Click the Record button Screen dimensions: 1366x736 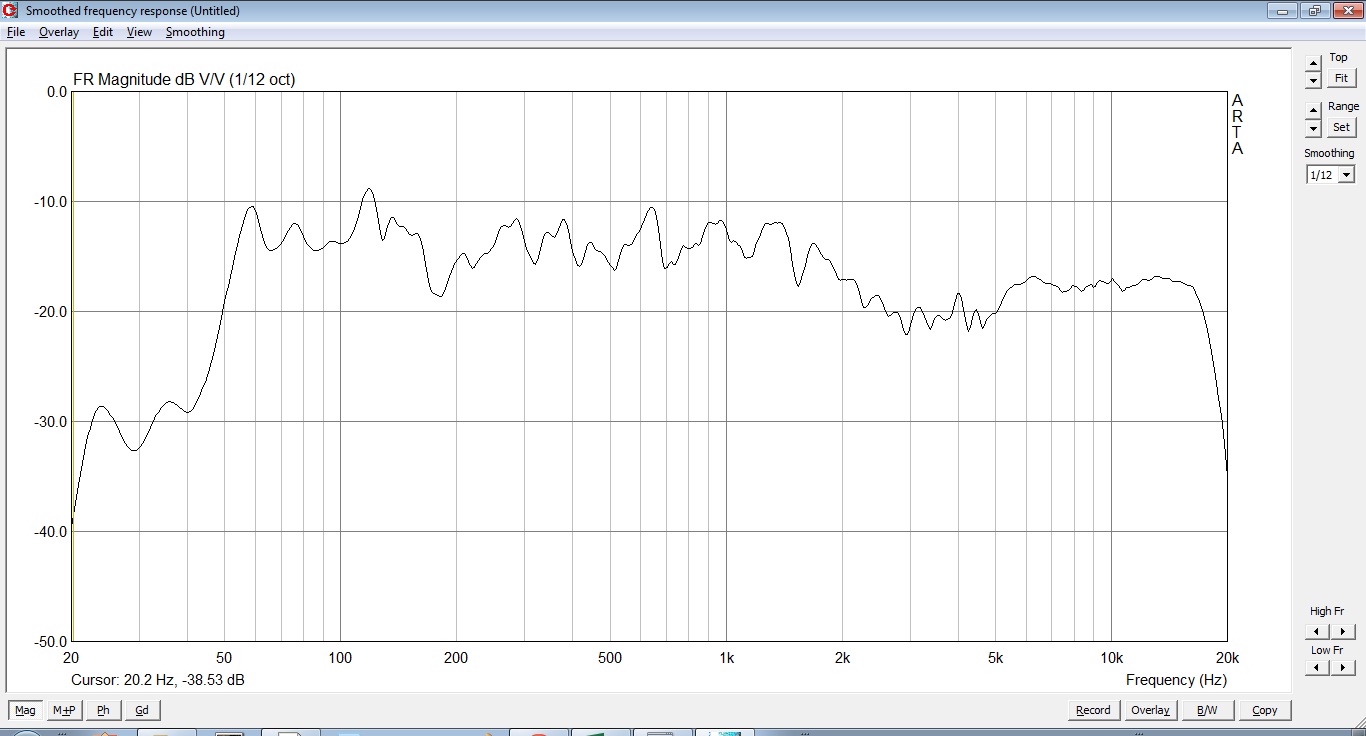(x=1093, y=710)
